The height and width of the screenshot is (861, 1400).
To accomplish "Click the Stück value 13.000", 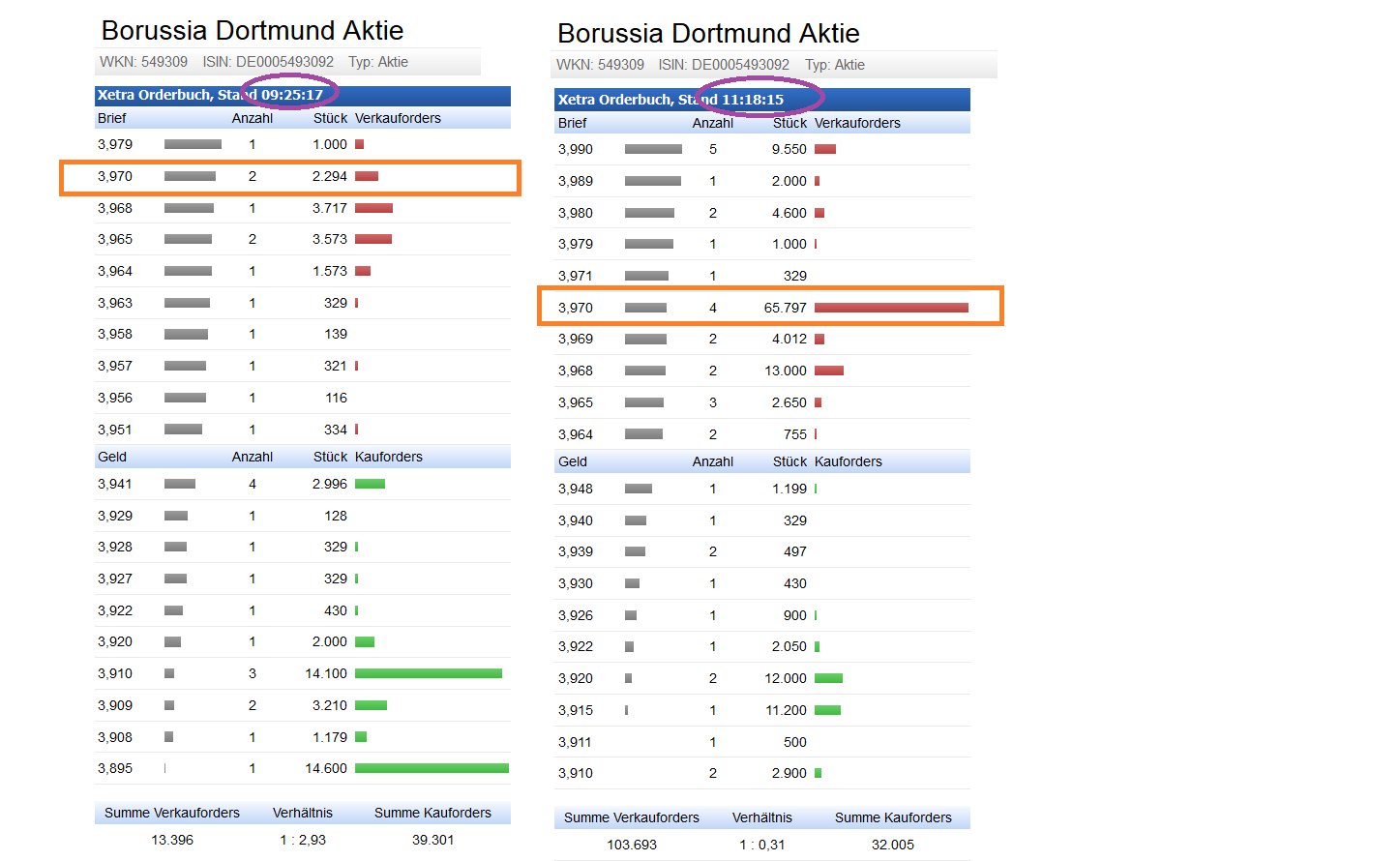I will tap(786, 371).
